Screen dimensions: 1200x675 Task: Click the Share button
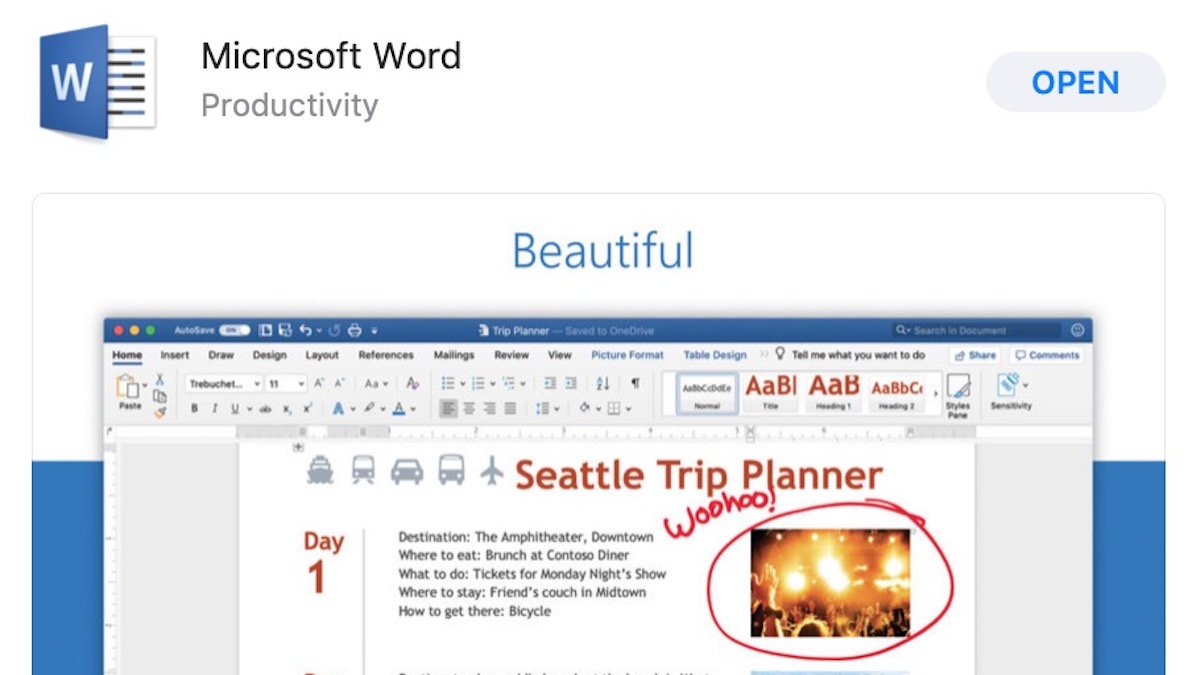975,354
